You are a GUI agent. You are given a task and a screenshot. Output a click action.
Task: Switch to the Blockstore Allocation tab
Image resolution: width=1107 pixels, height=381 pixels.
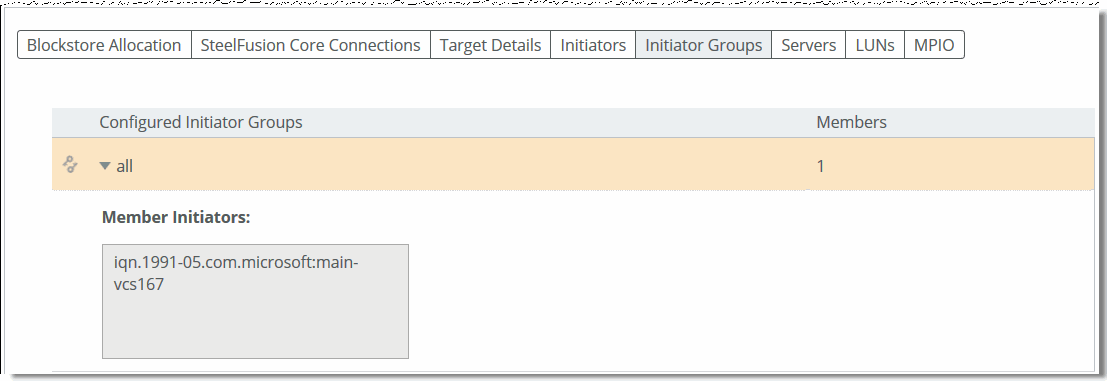[104, 45]
